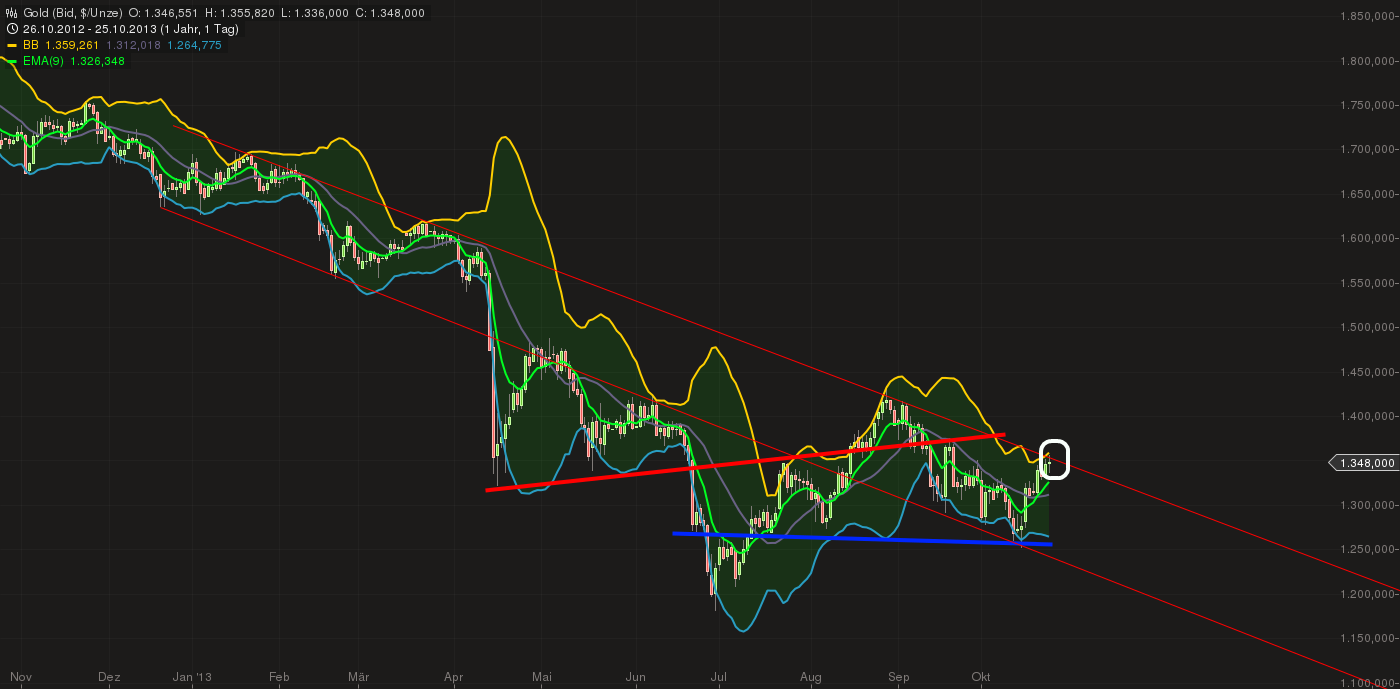Click the 'Okt' month label on time axis
1400x689 pixels.
point(981,677)
